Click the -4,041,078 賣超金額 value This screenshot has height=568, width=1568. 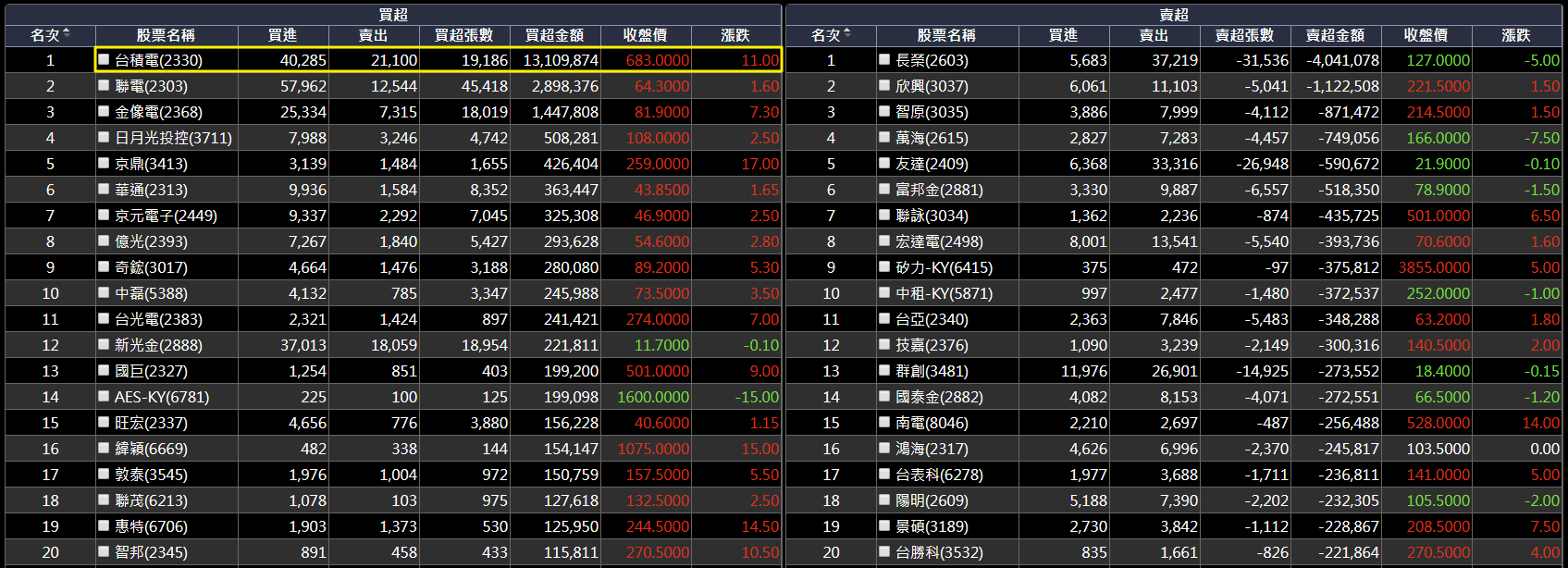pyautogui.click(x=1342, y=60)
